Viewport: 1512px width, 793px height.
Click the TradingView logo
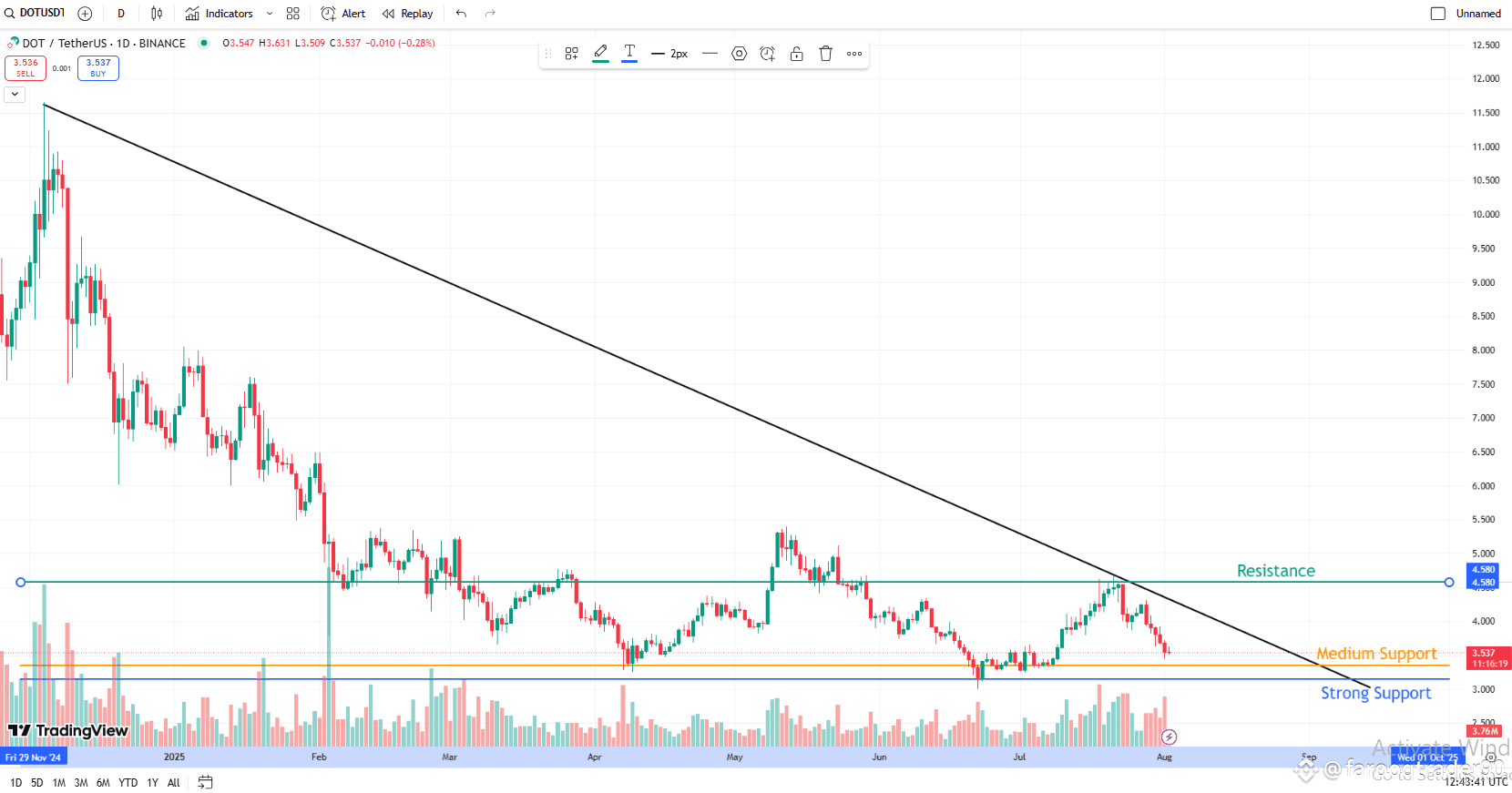point(68,730)
